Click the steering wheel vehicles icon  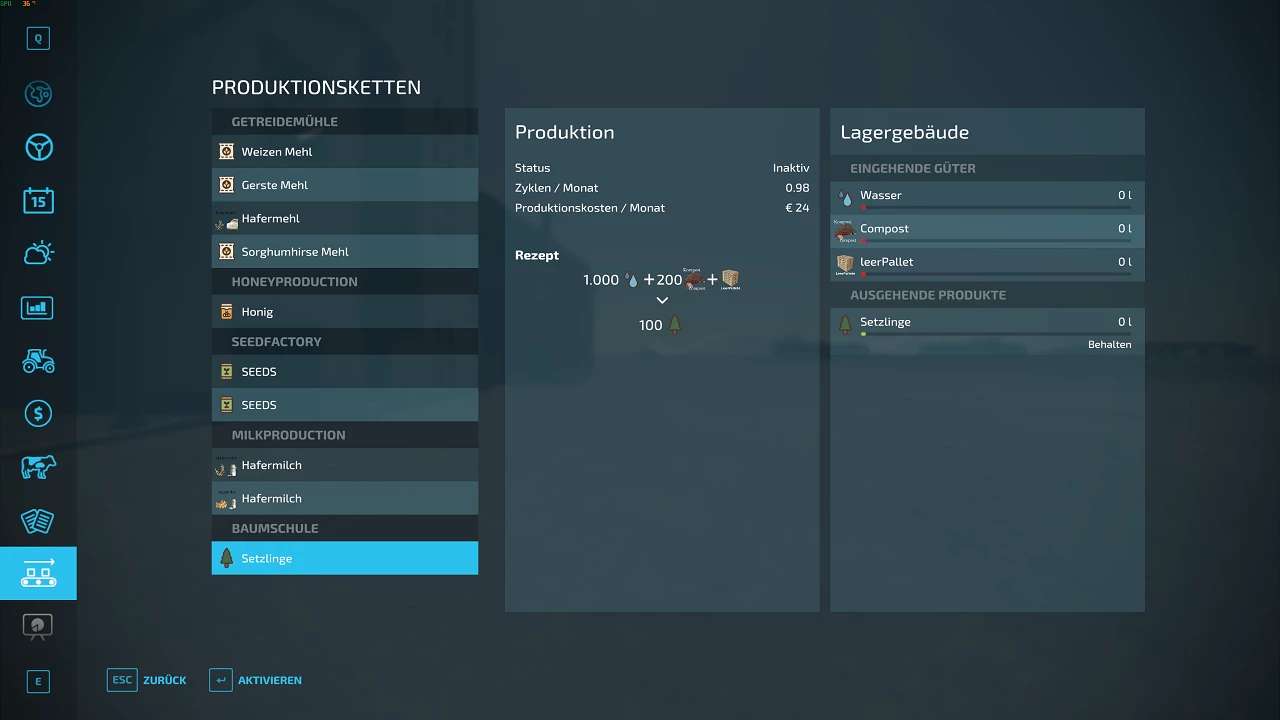(x=38, y=148)
